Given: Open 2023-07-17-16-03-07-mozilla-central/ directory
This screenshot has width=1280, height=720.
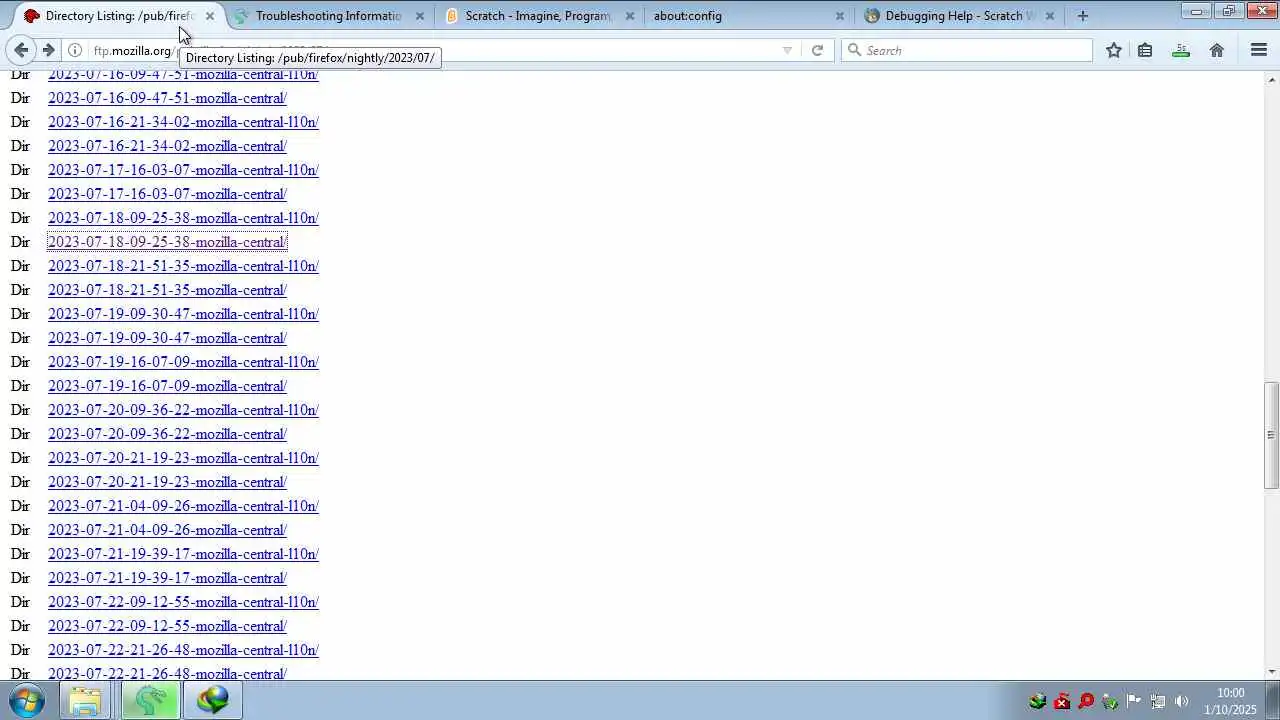Looking at the screenshot, I should [167, 194].
